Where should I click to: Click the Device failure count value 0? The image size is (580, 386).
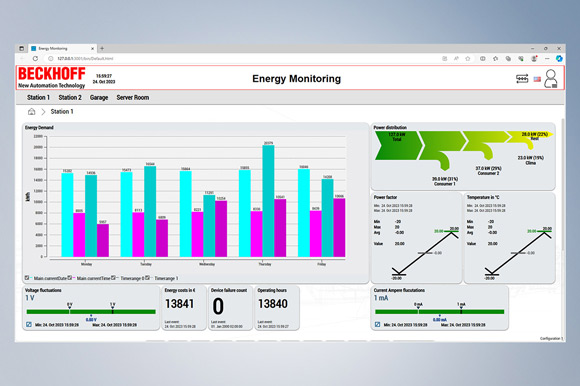(218, 306)
